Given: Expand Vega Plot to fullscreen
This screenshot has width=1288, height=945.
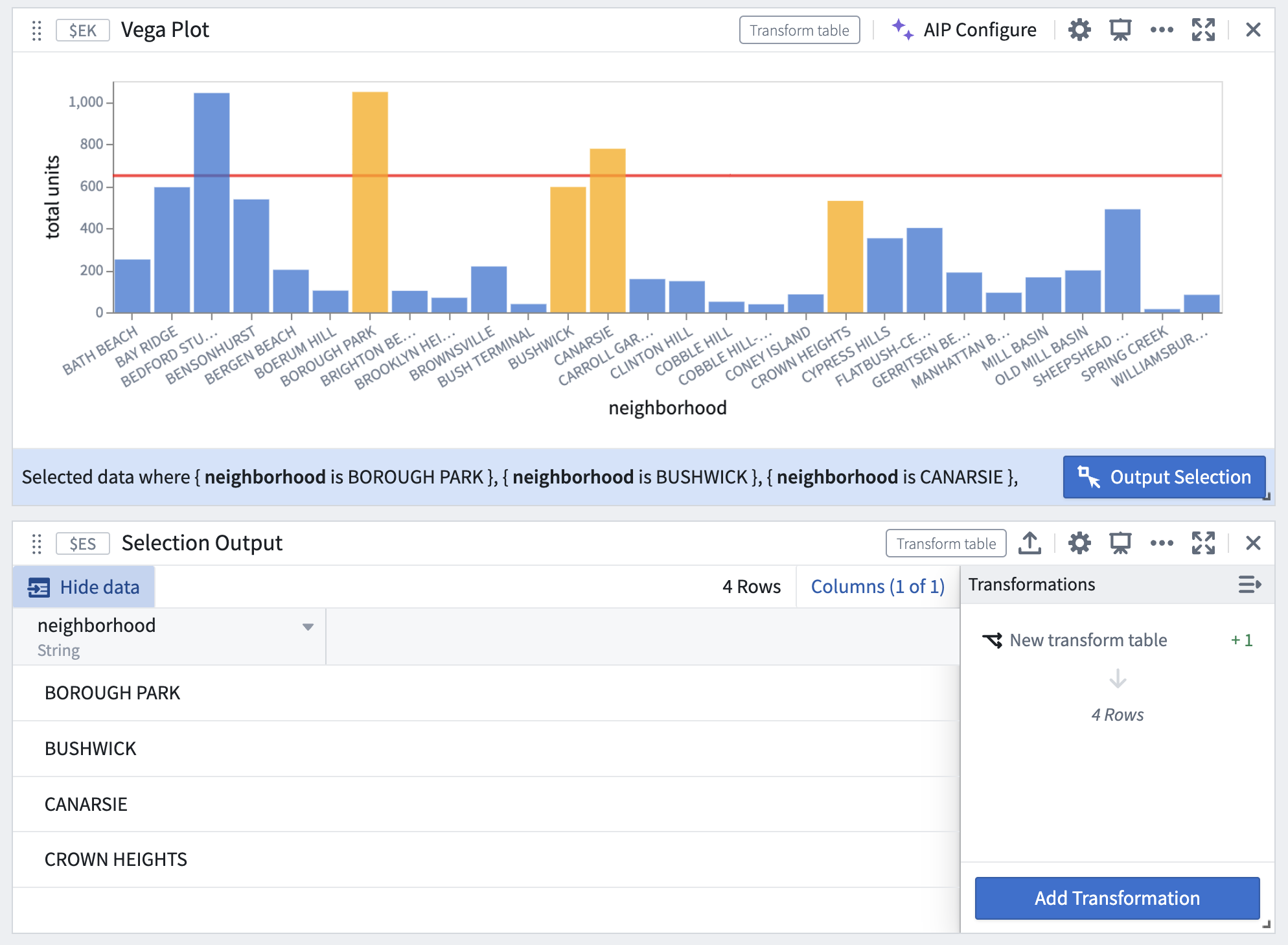Looking at the screenshot, I should 1203,30.
